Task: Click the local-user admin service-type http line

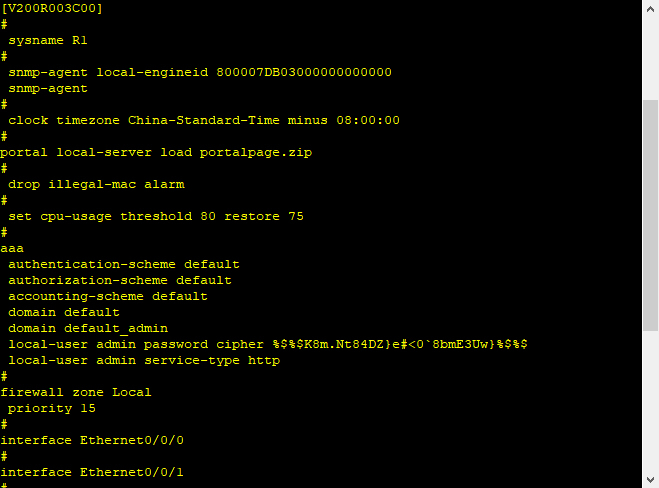Action: pos(144,360)
